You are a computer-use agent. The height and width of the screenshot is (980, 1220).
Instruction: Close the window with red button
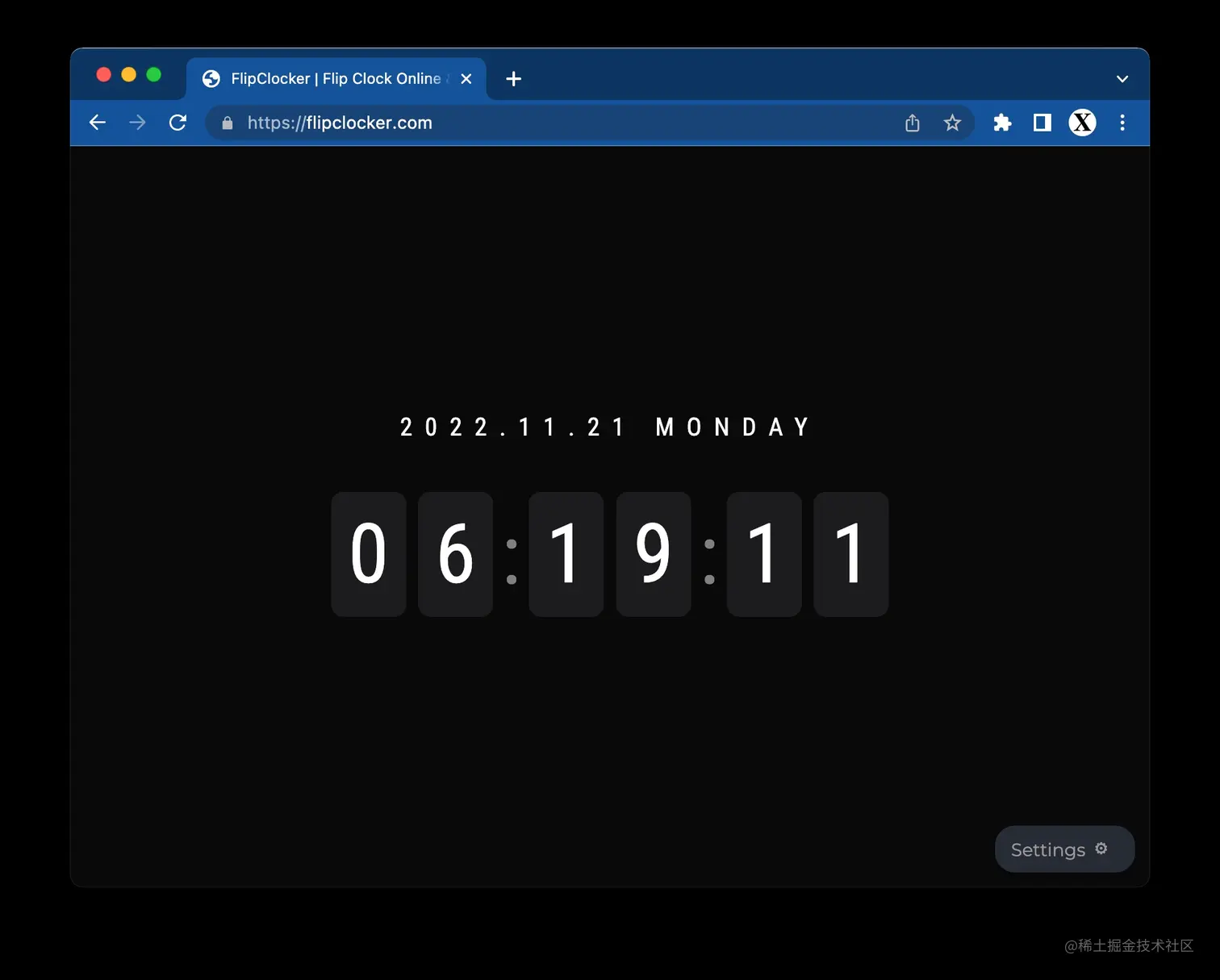pyautogui.click(x=103, y=75)
